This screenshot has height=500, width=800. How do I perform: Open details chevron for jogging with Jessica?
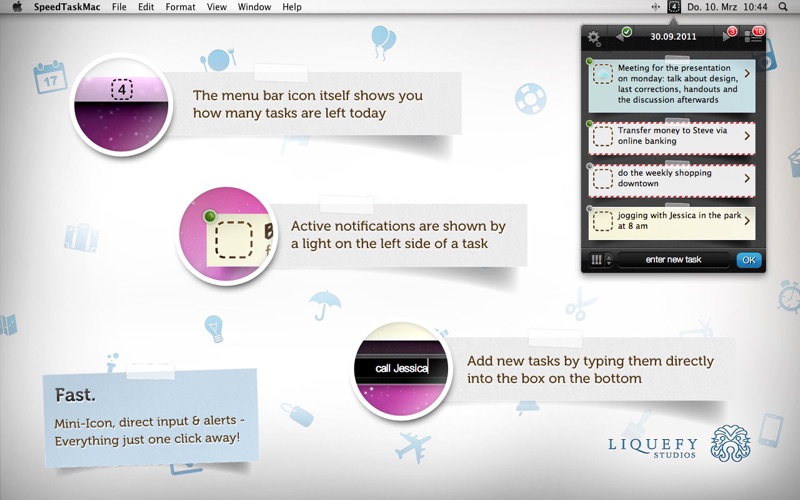(x=747, y=220)
